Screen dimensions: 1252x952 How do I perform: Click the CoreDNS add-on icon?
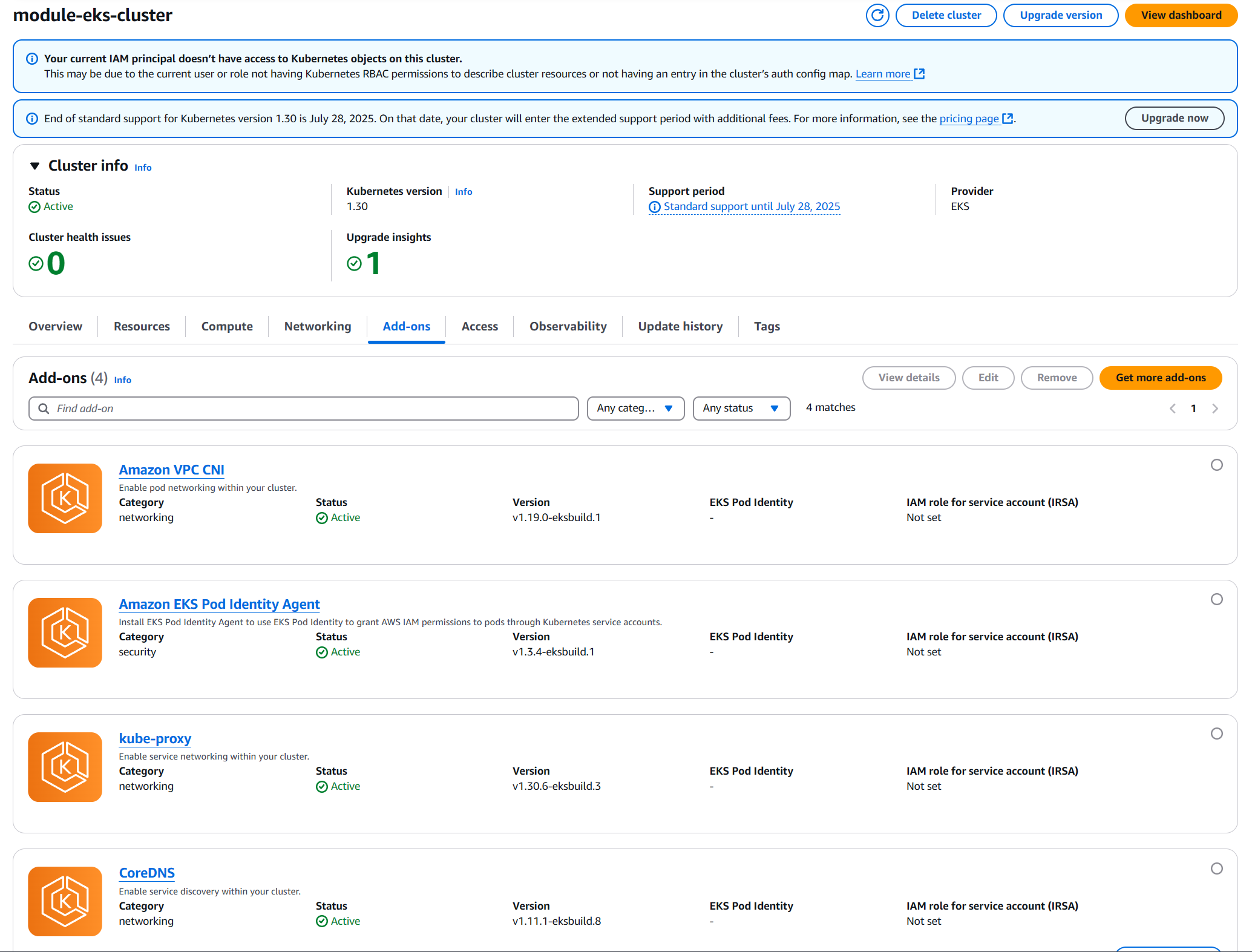(65, 901)
